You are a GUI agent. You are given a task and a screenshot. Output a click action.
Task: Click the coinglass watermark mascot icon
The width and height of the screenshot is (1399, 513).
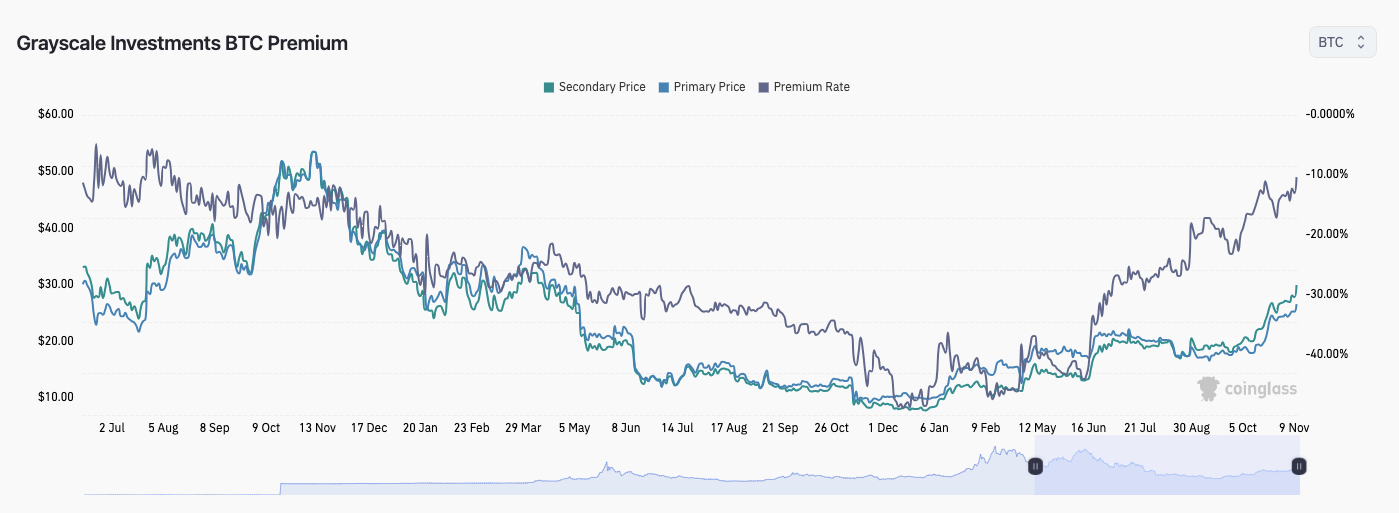1209,388
